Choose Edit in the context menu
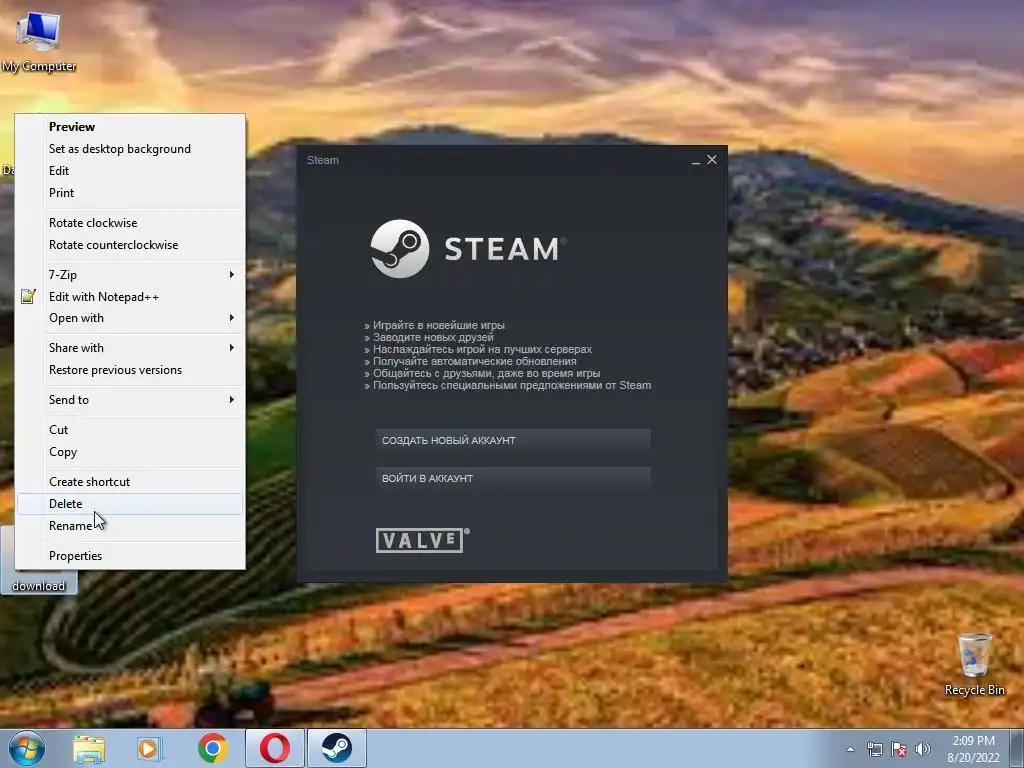Screen dimensions: 1024x768 (x=130, y=171)
